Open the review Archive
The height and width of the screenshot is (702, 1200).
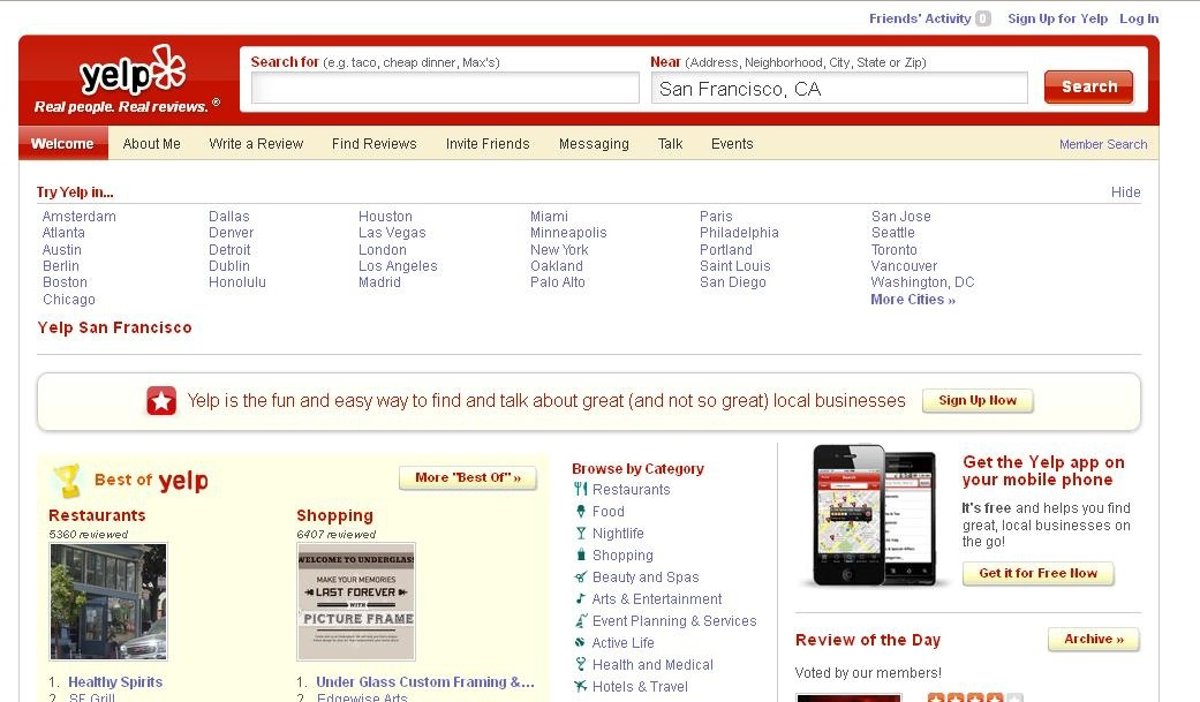point(1093,639)
